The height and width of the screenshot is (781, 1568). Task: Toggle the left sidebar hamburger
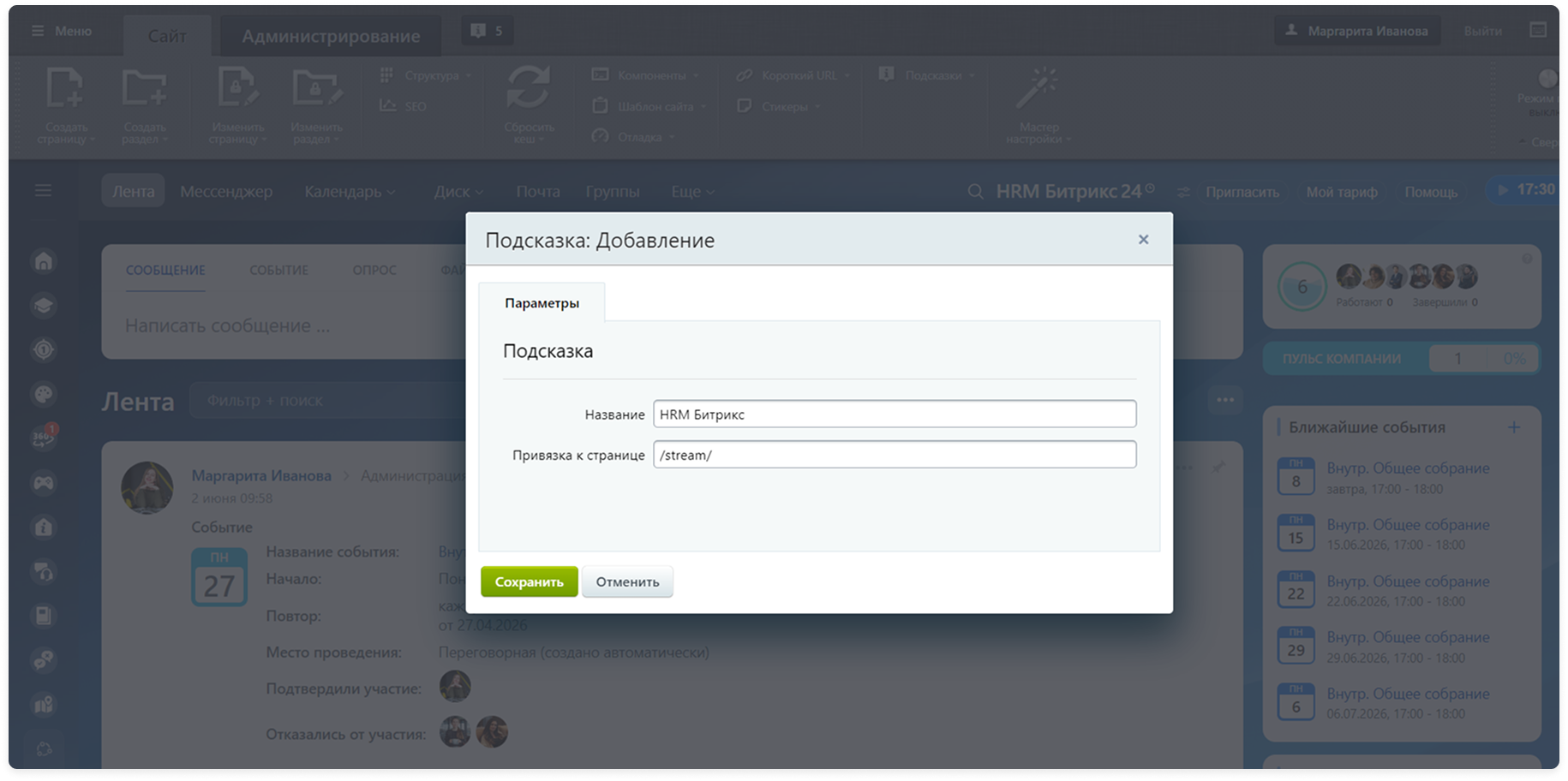point(43,191)
